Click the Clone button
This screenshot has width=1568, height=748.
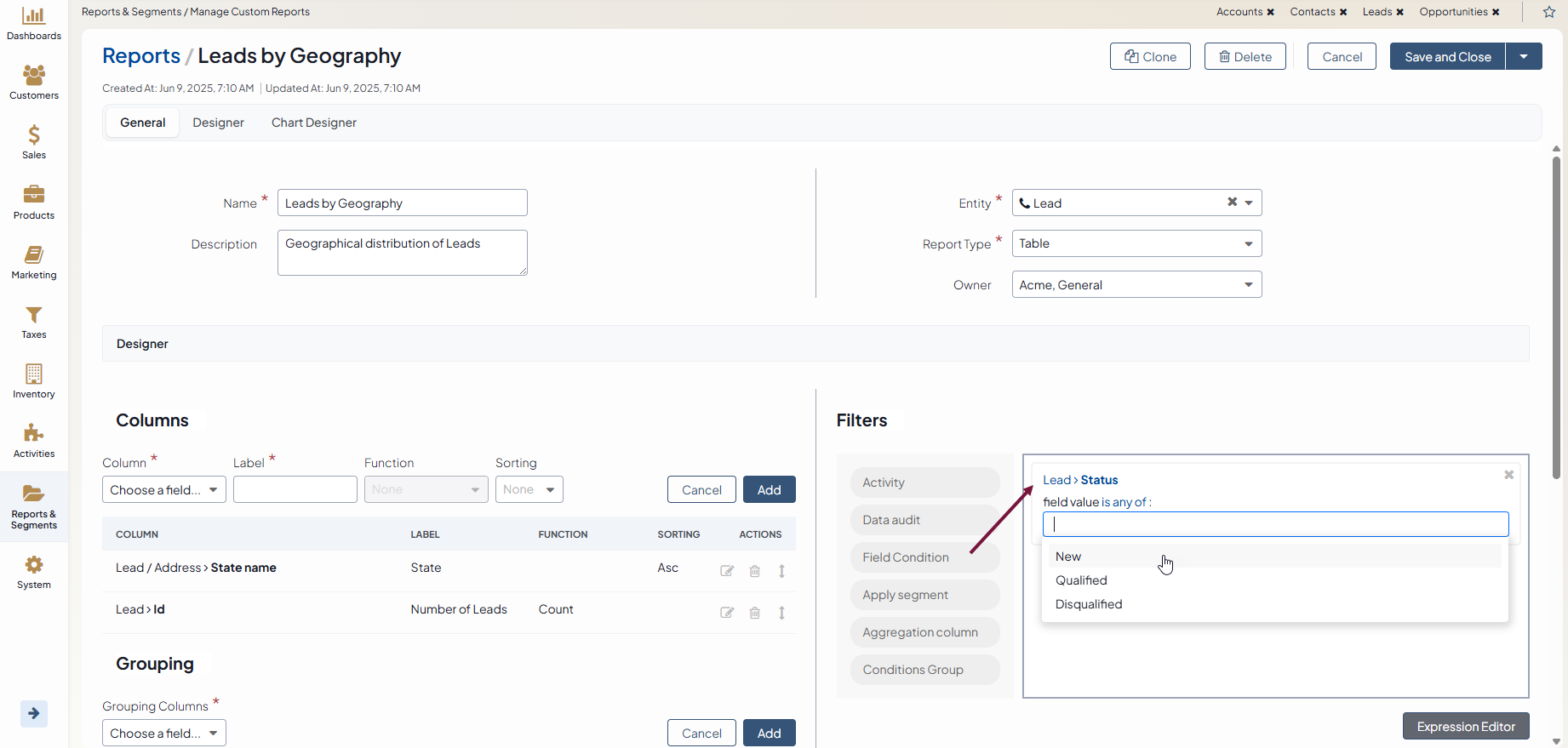coord(1150,56)
